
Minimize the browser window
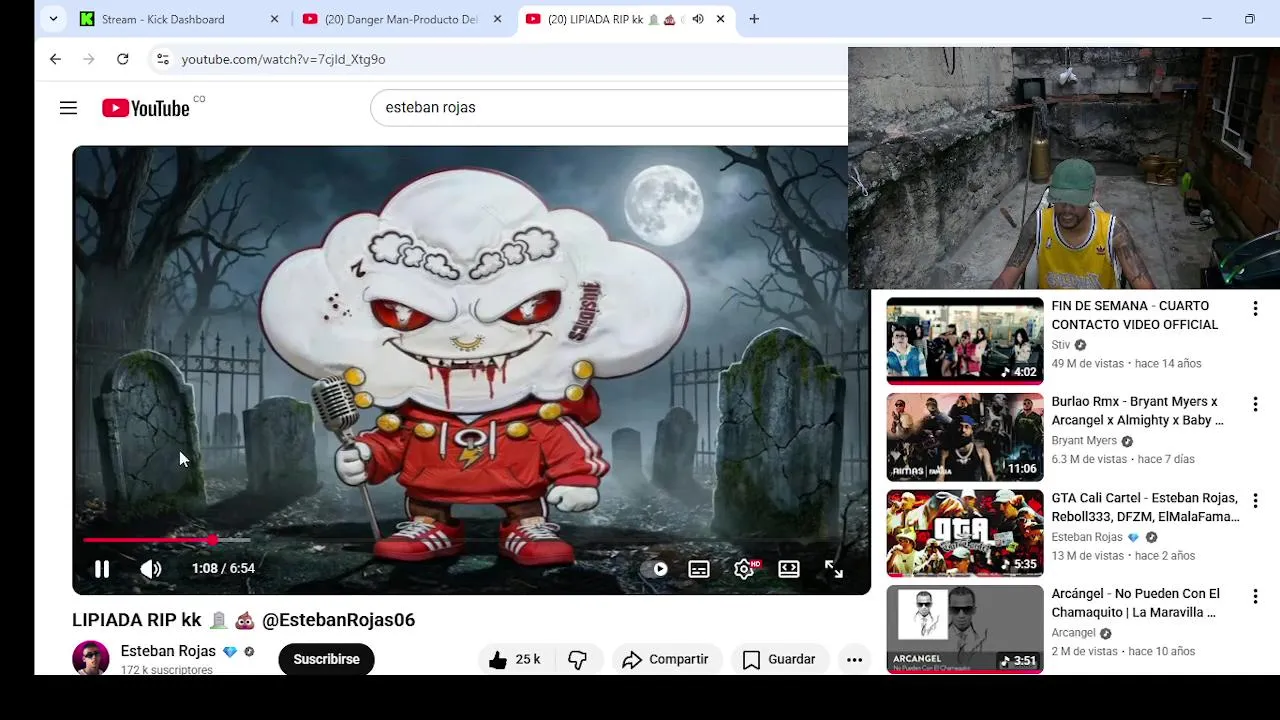pos(1207,19)
